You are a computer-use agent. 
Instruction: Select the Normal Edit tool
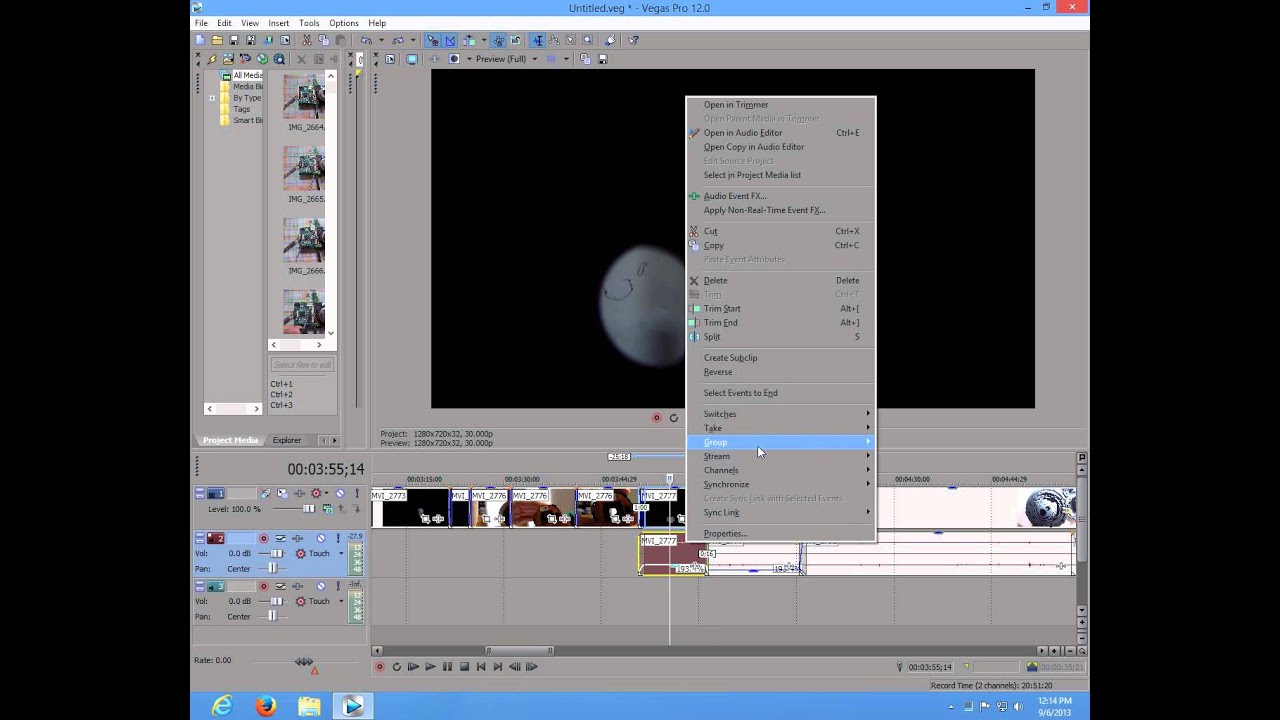point(537,40)
